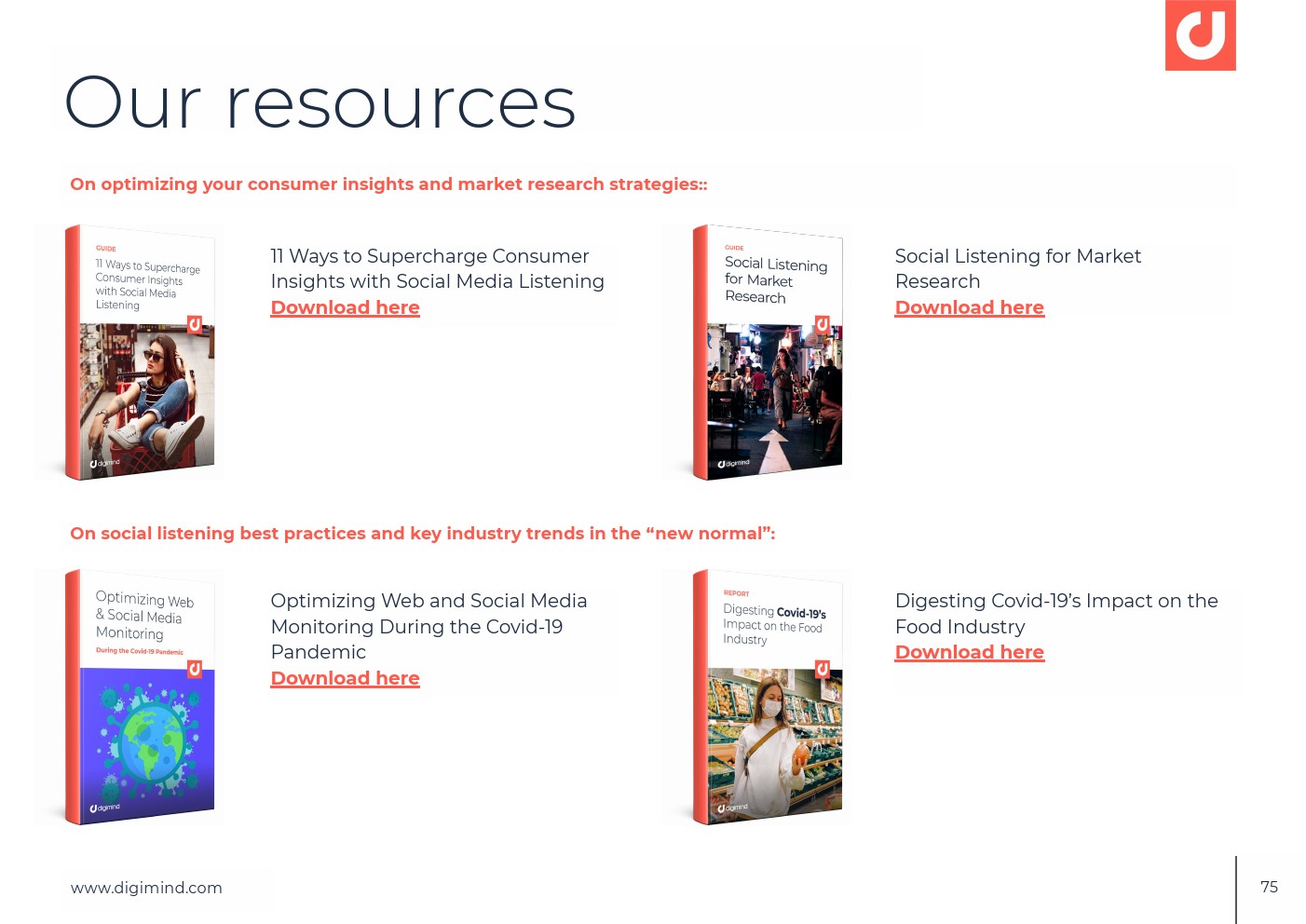Screen dimensions: 1306x924
Task: Click the 'Digesting Covid-19's Impact on the Food Industry' title
Action: tap(1055, 613)
